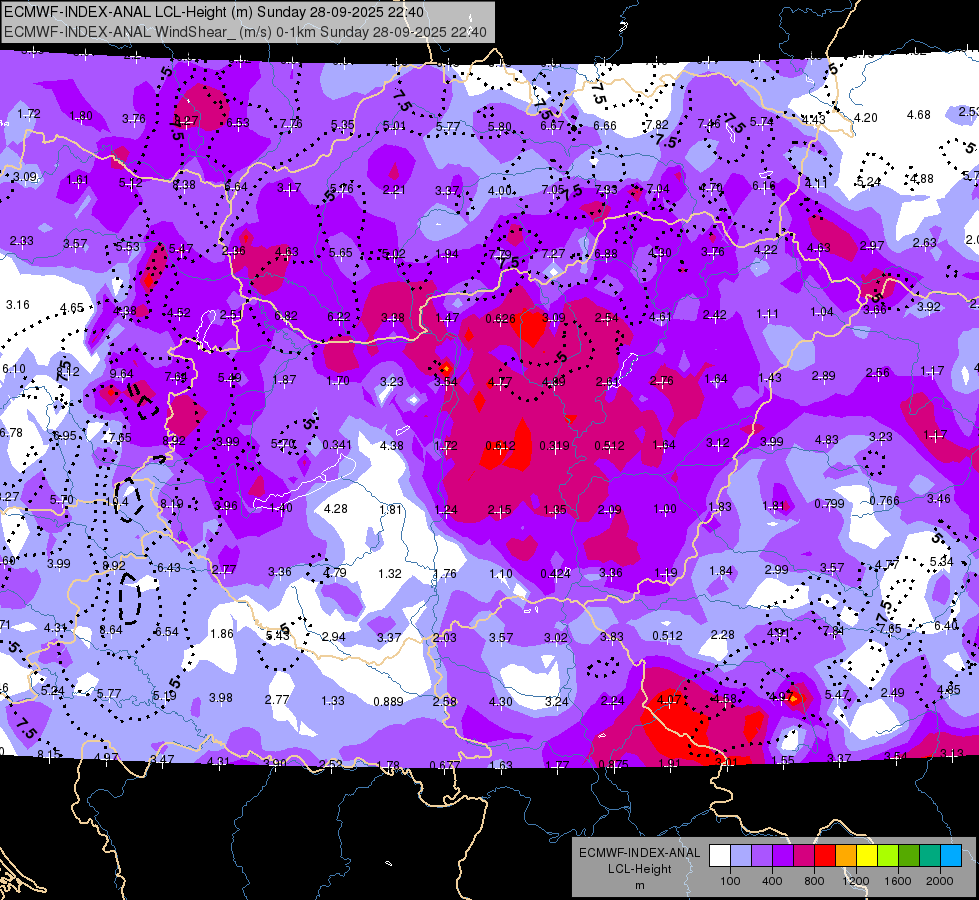Click the wind shear value 4.68
This screenshot has height=900, width=979.
pyautogui.click(x=918, y=115)
